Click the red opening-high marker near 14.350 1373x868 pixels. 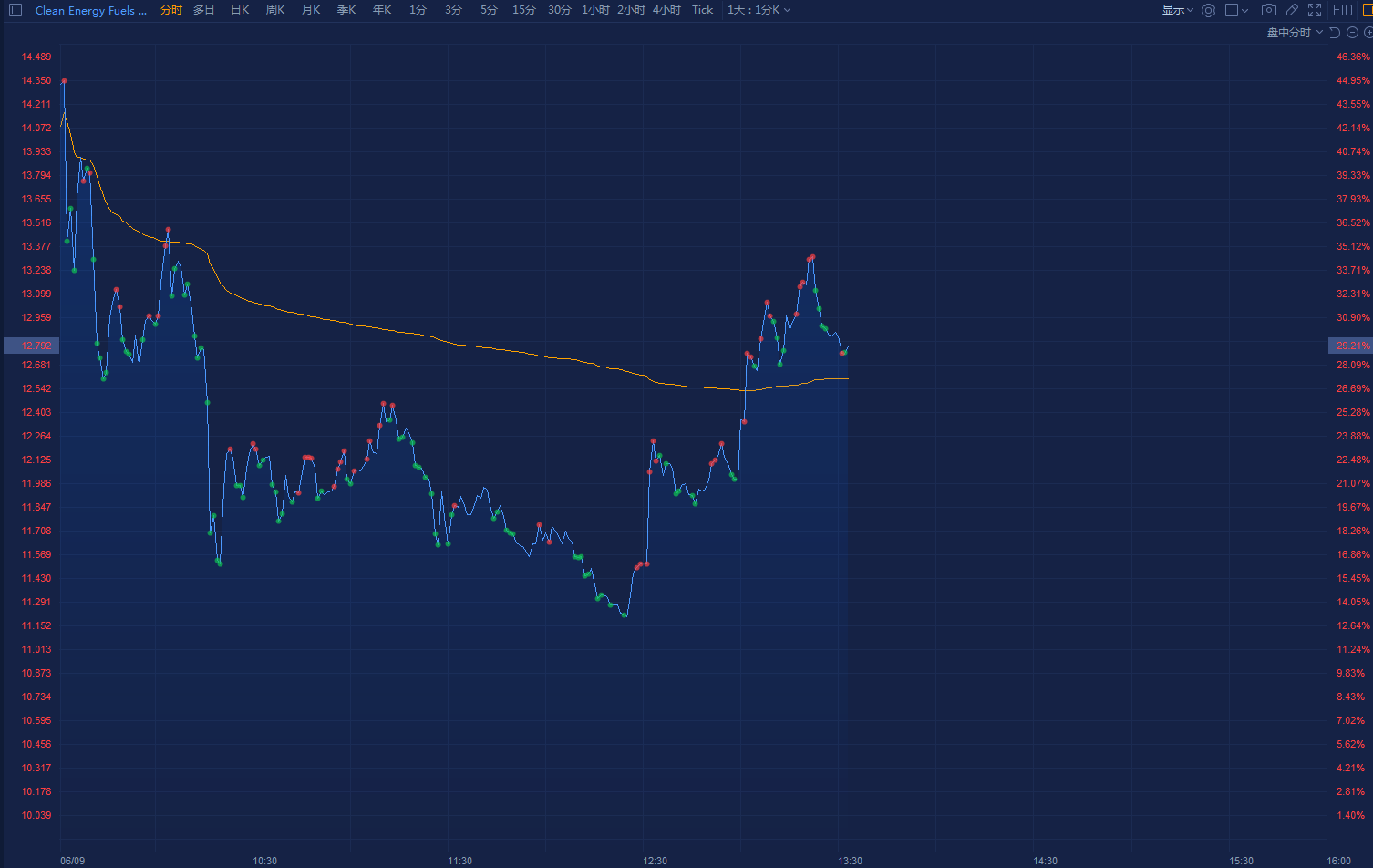coord(64,81)
